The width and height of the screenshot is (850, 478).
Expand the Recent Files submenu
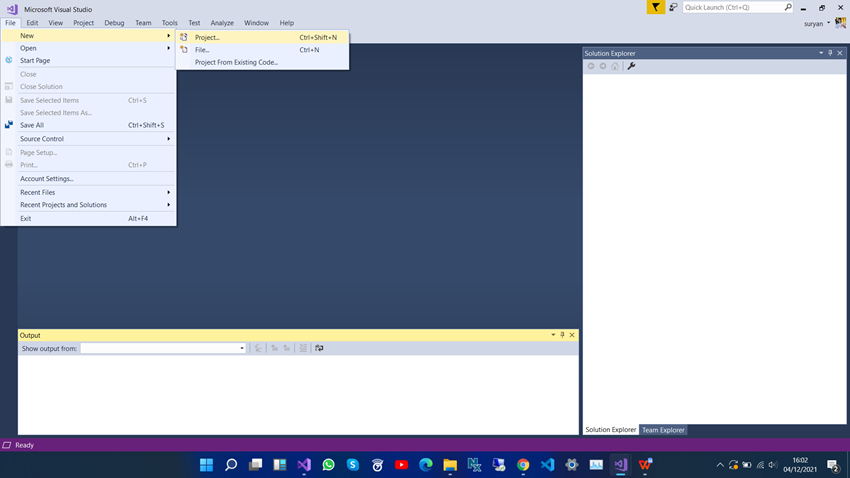(88, 192)
